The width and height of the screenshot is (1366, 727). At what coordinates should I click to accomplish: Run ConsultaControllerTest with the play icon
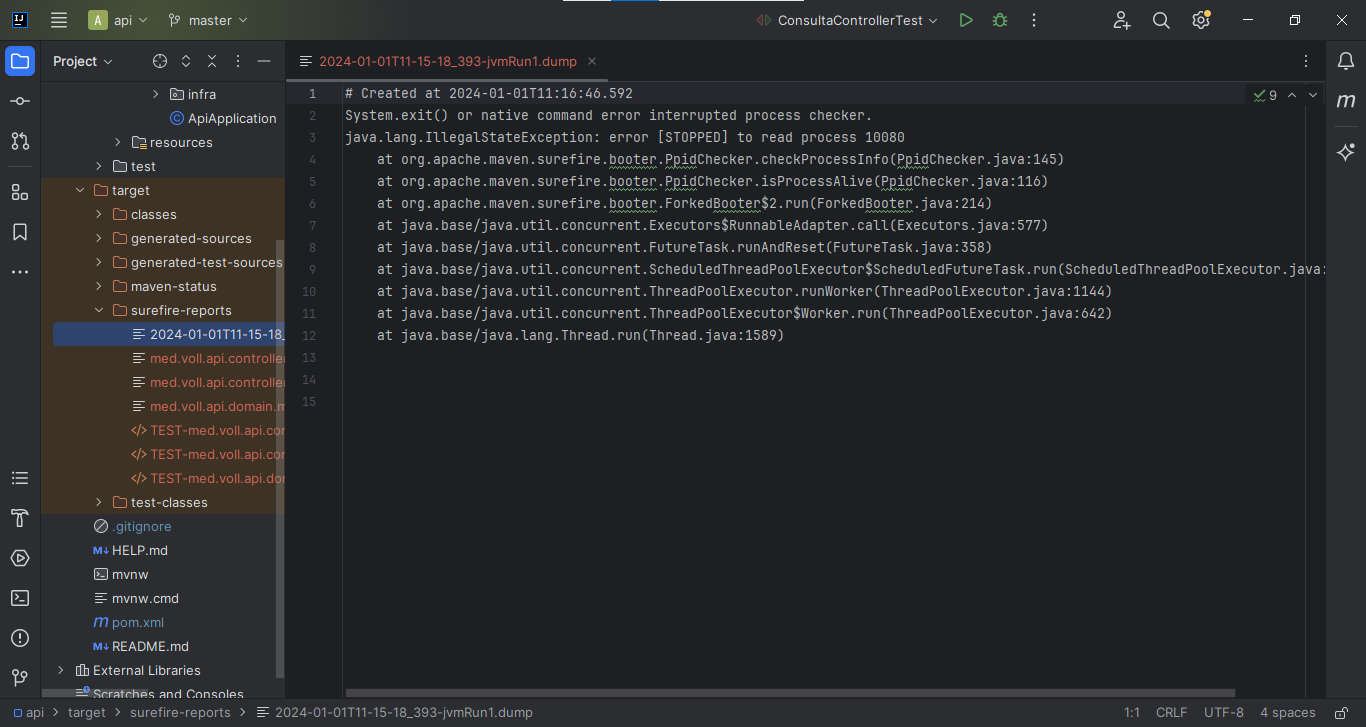(965, 20)
